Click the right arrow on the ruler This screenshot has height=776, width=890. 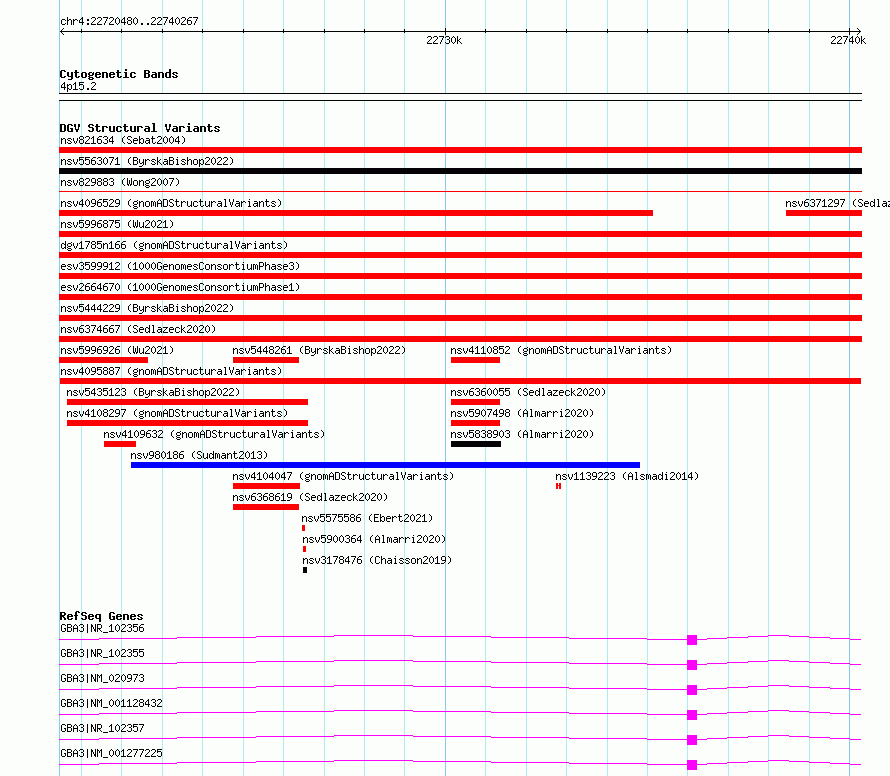click(858, 31)
